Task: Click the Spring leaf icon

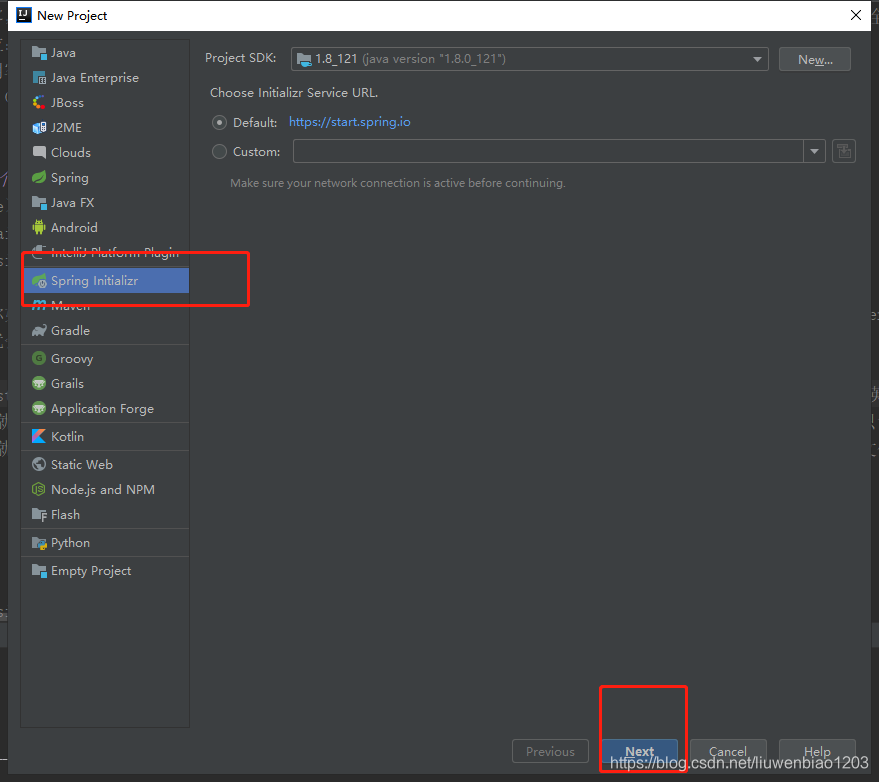Action: click(39, 178)
